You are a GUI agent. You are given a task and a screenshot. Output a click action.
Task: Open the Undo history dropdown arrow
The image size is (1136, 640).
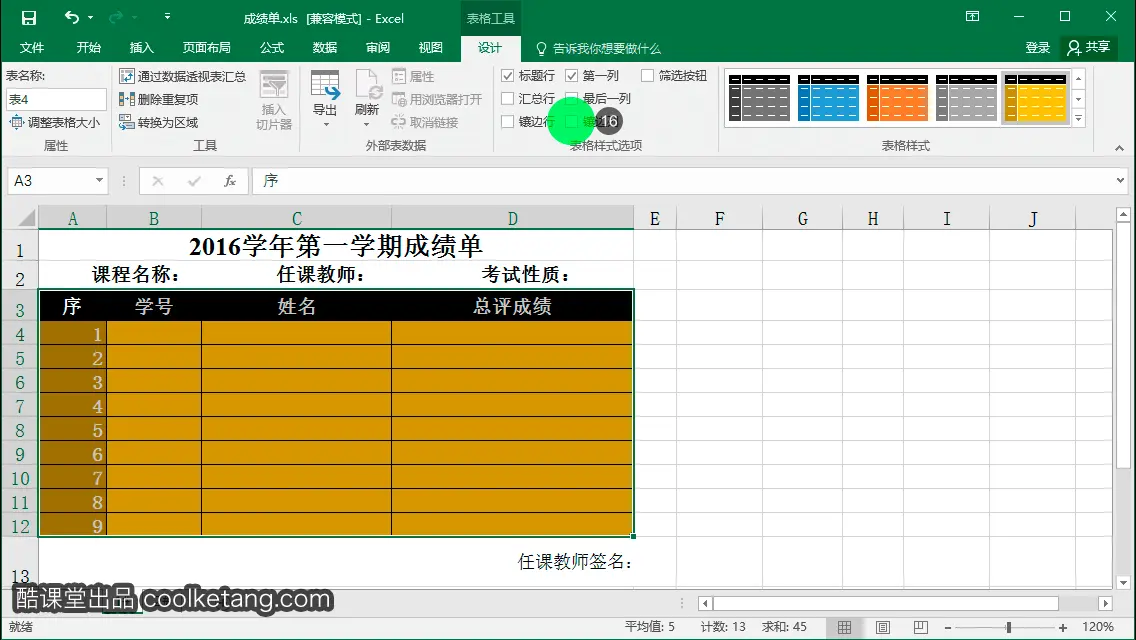click(91, 17)
